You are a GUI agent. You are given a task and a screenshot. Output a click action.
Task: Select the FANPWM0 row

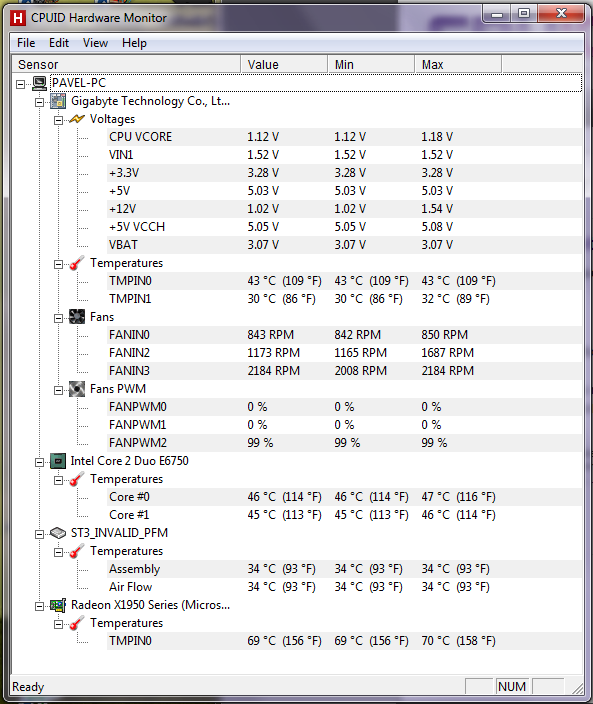(x=344, y=407)
